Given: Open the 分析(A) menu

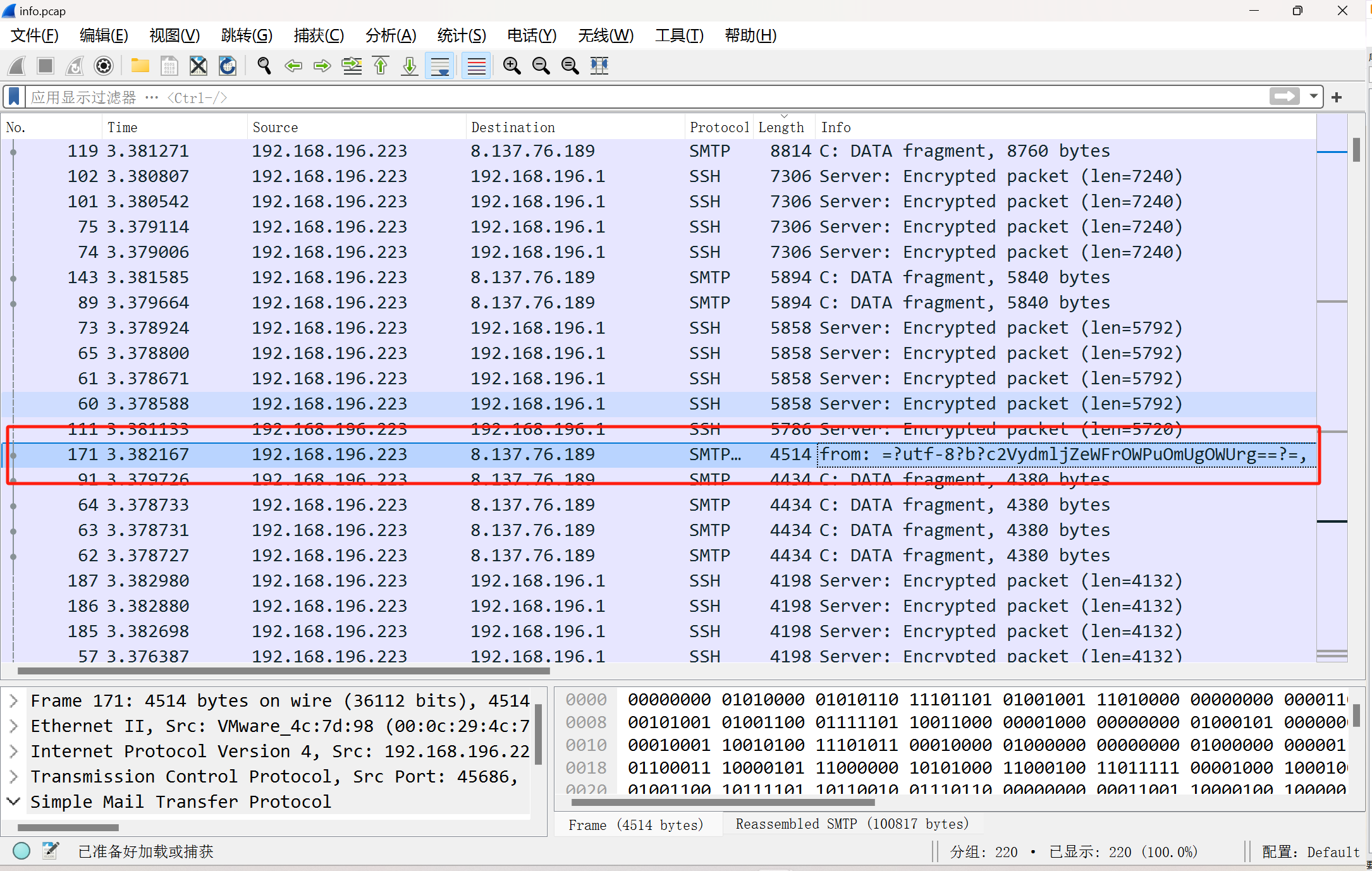Looking at the screenshot, I should pyautogui.click(x=391, y=35).
